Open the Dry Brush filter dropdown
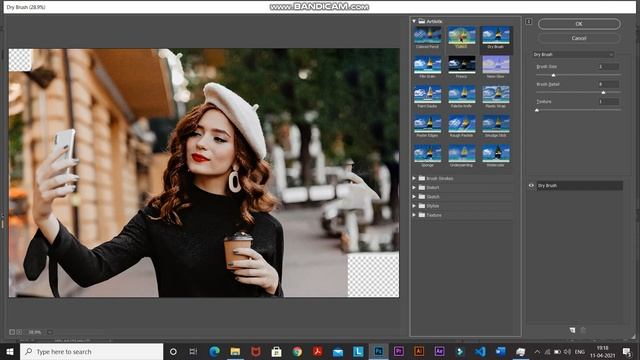The image size is (640, 360). tap(573, 55)
